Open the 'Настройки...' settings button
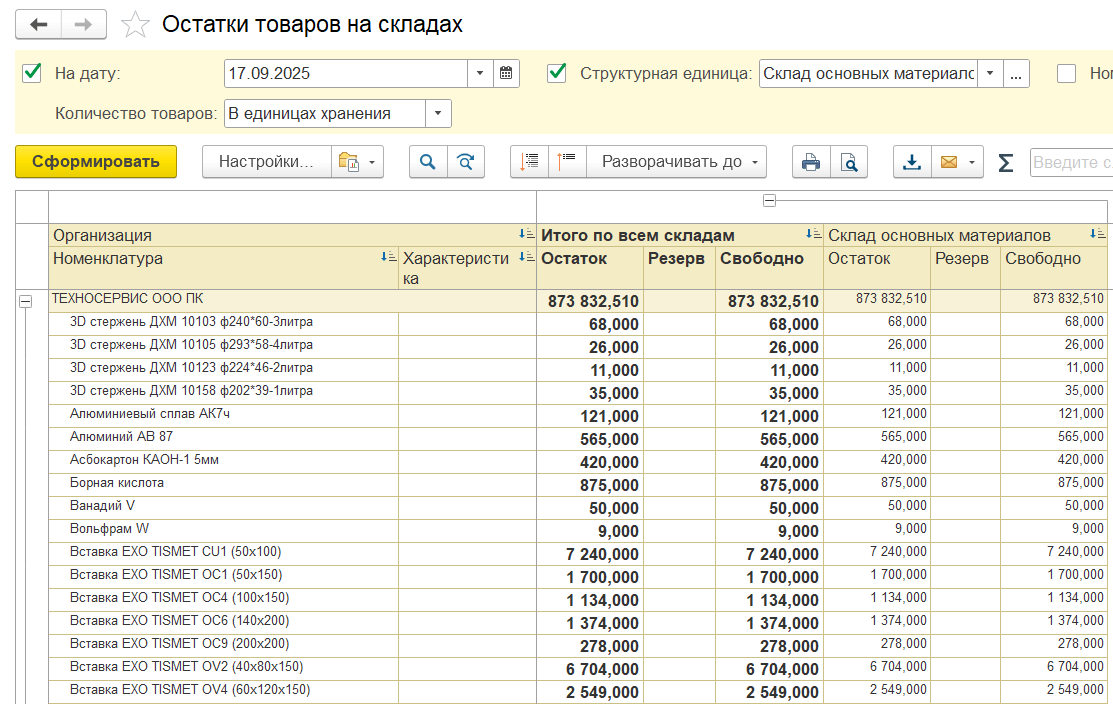 coord(267,162)
